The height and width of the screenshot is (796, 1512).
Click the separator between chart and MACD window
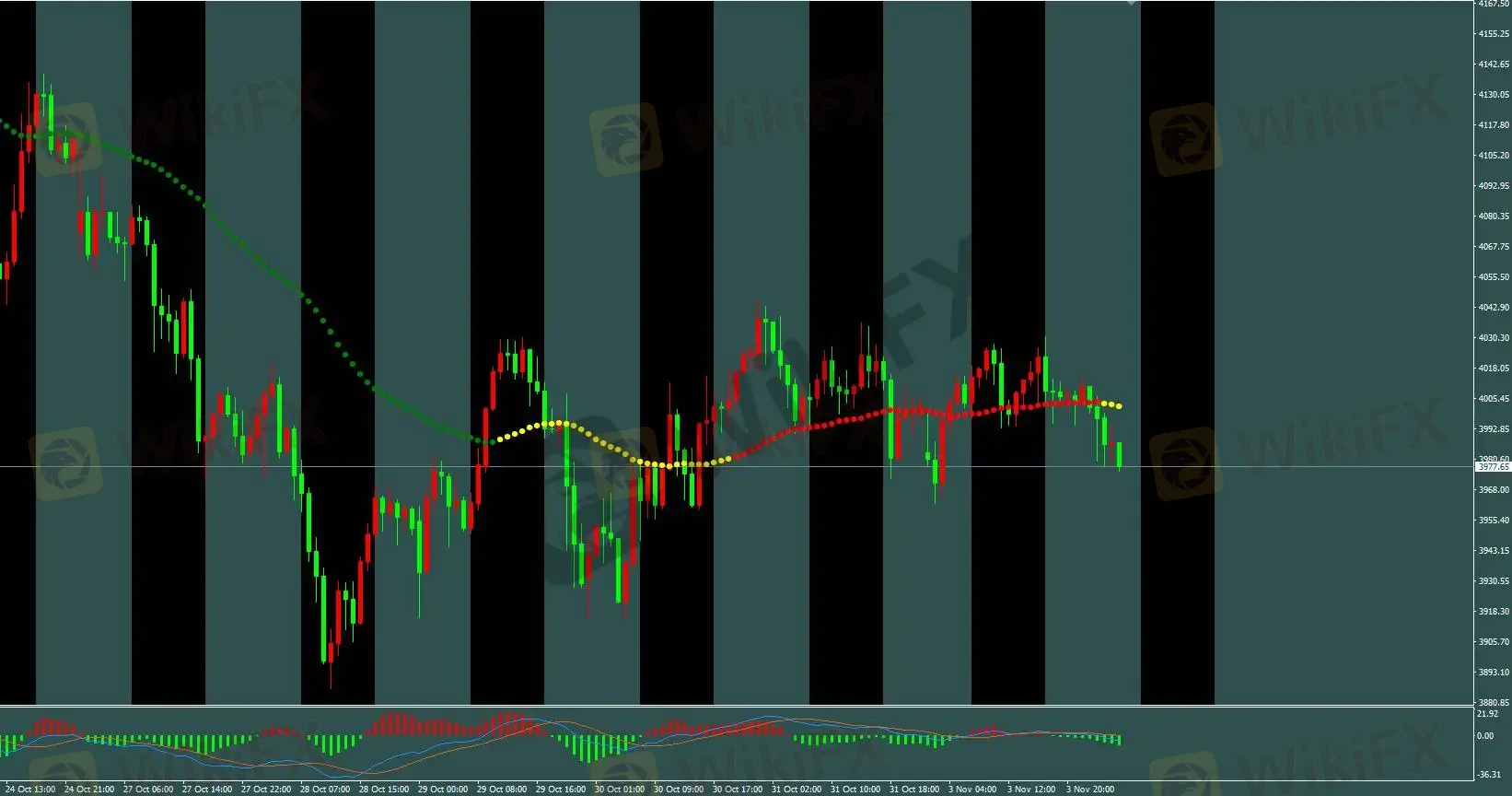737,706
